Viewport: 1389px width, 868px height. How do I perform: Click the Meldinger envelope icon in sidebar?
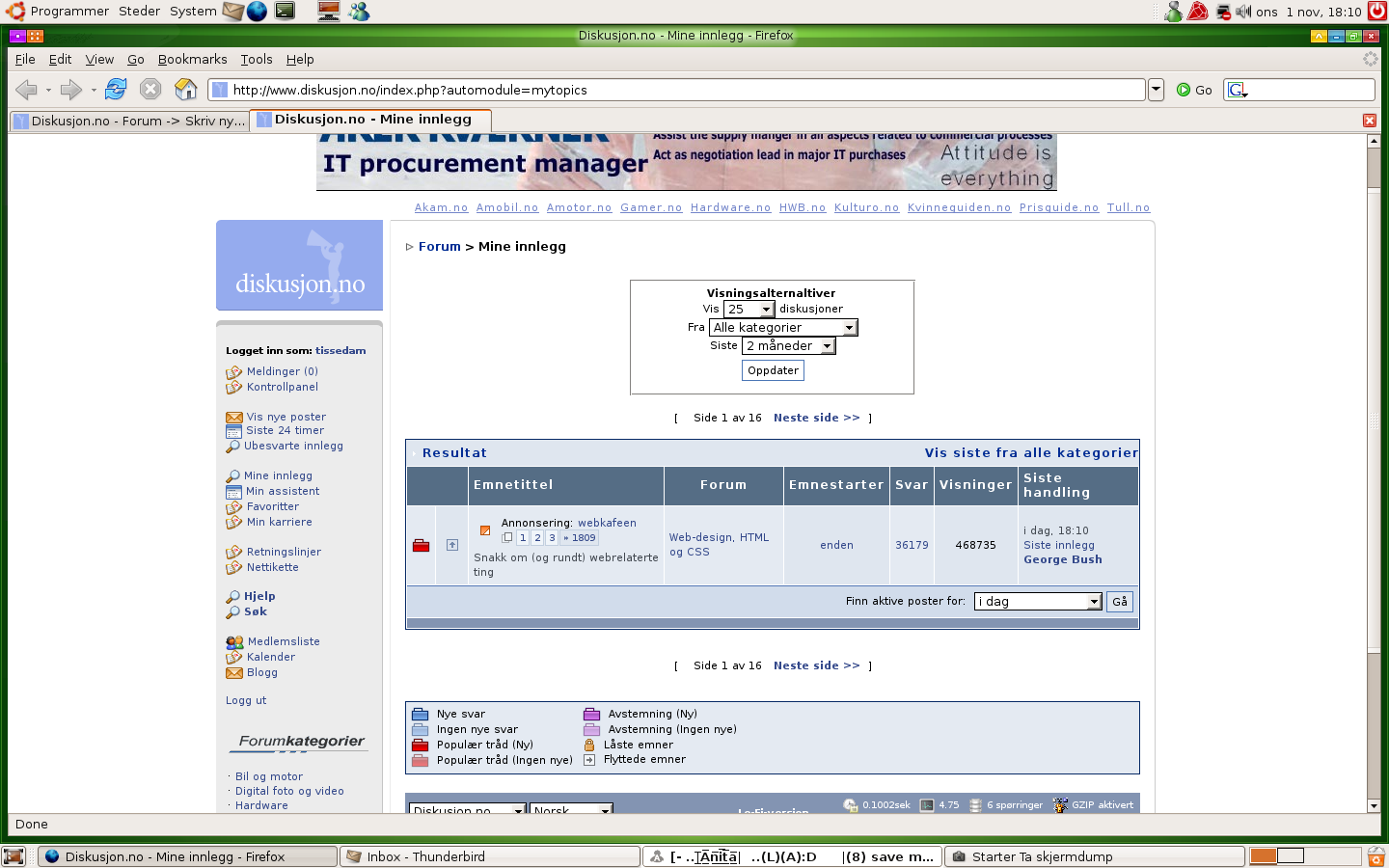point(233,372)
